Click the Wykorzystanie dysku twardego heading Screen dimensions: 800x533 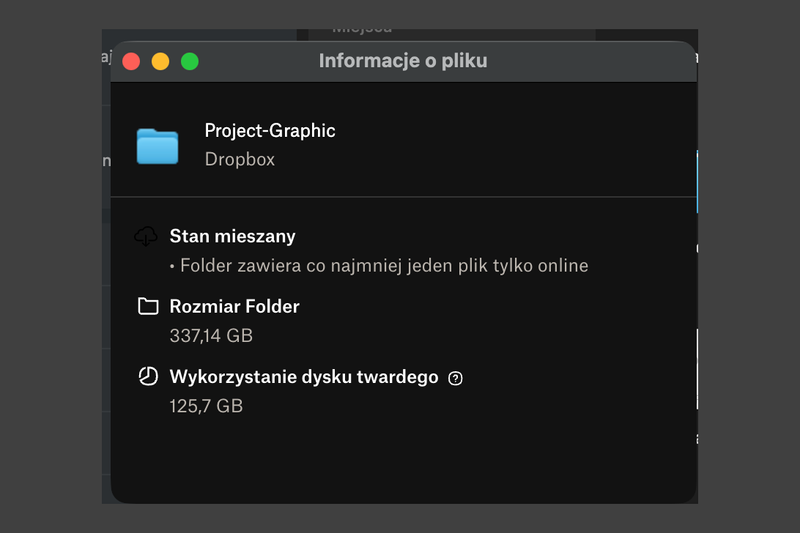(304, 377)
